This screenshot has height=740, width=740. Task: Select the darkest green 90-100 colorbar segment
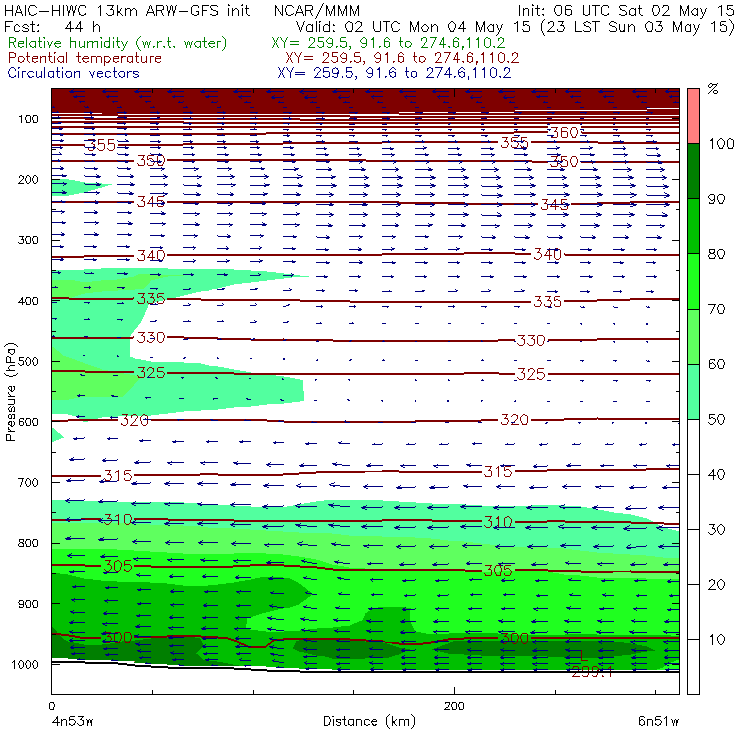coord(693,171)
